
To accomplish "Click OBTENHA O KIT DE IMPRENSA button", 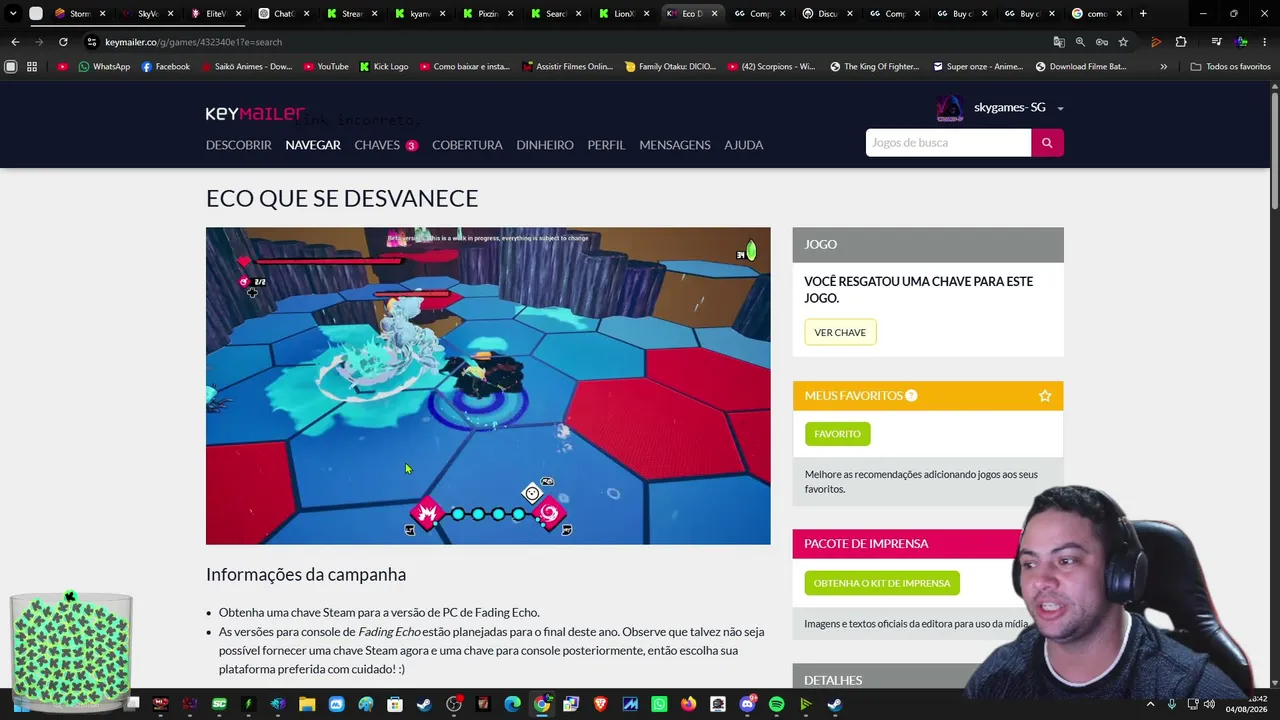I will (882, 583).
